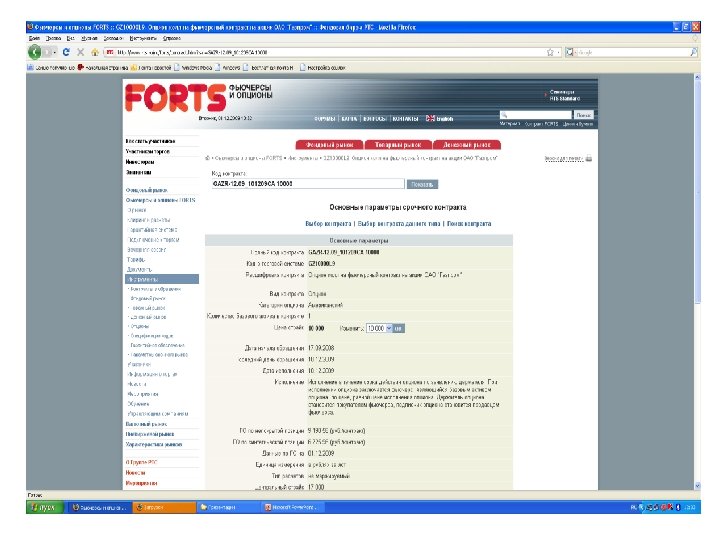The height and width of the screenshot is (540, 720).
Task: Click the printer icon for the print version
Action: (x=589, y=158)
